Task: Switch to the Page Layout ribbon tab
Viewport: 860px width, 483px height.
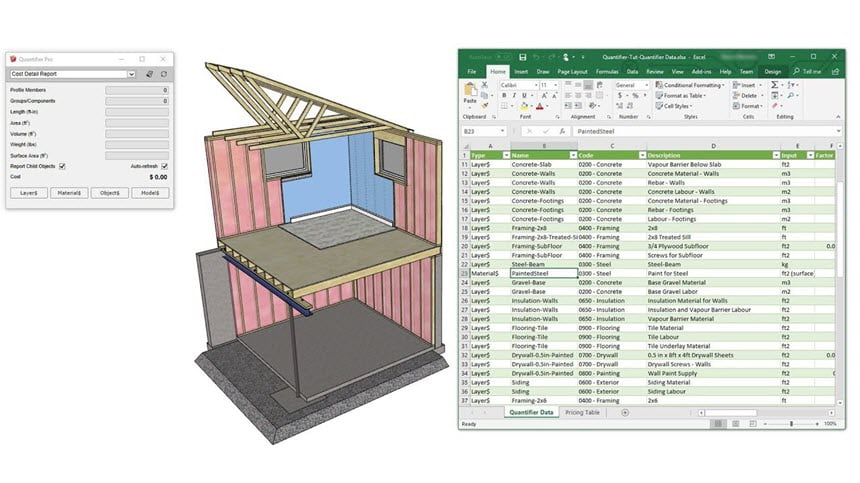Action: [572, 72]
